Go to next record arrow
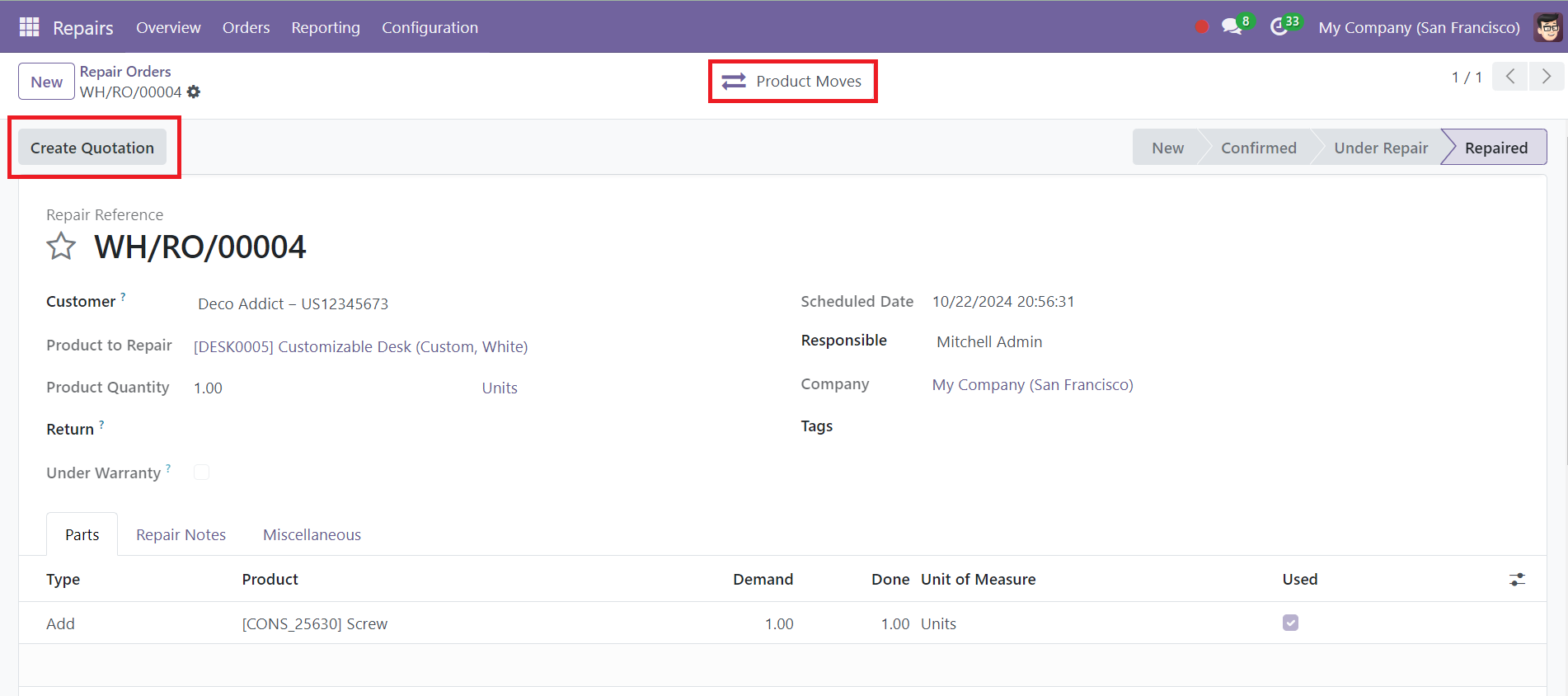The width and height of the screenshot is (1568, 696). 1547,77
